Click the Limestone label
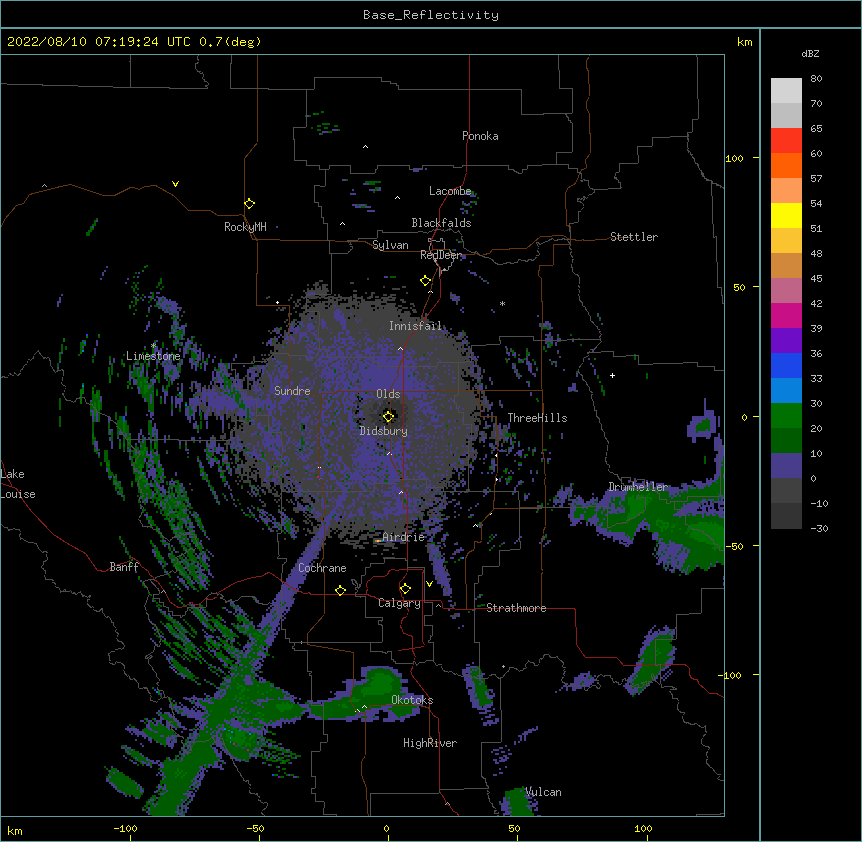 [153, 356]
